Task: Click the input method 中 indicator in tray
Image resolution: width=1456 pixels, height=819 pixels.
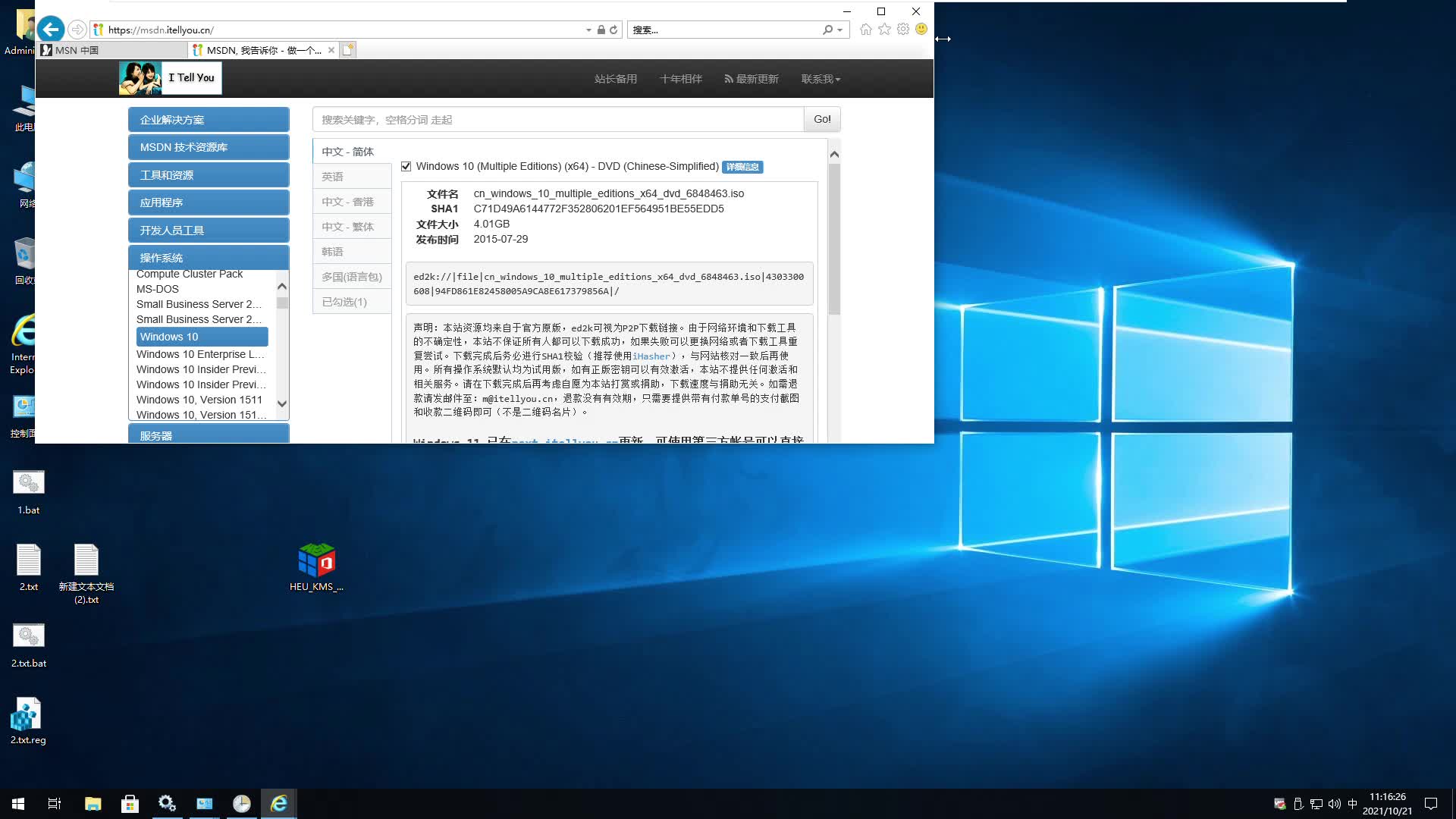Action: click(x=1353, y=804)
